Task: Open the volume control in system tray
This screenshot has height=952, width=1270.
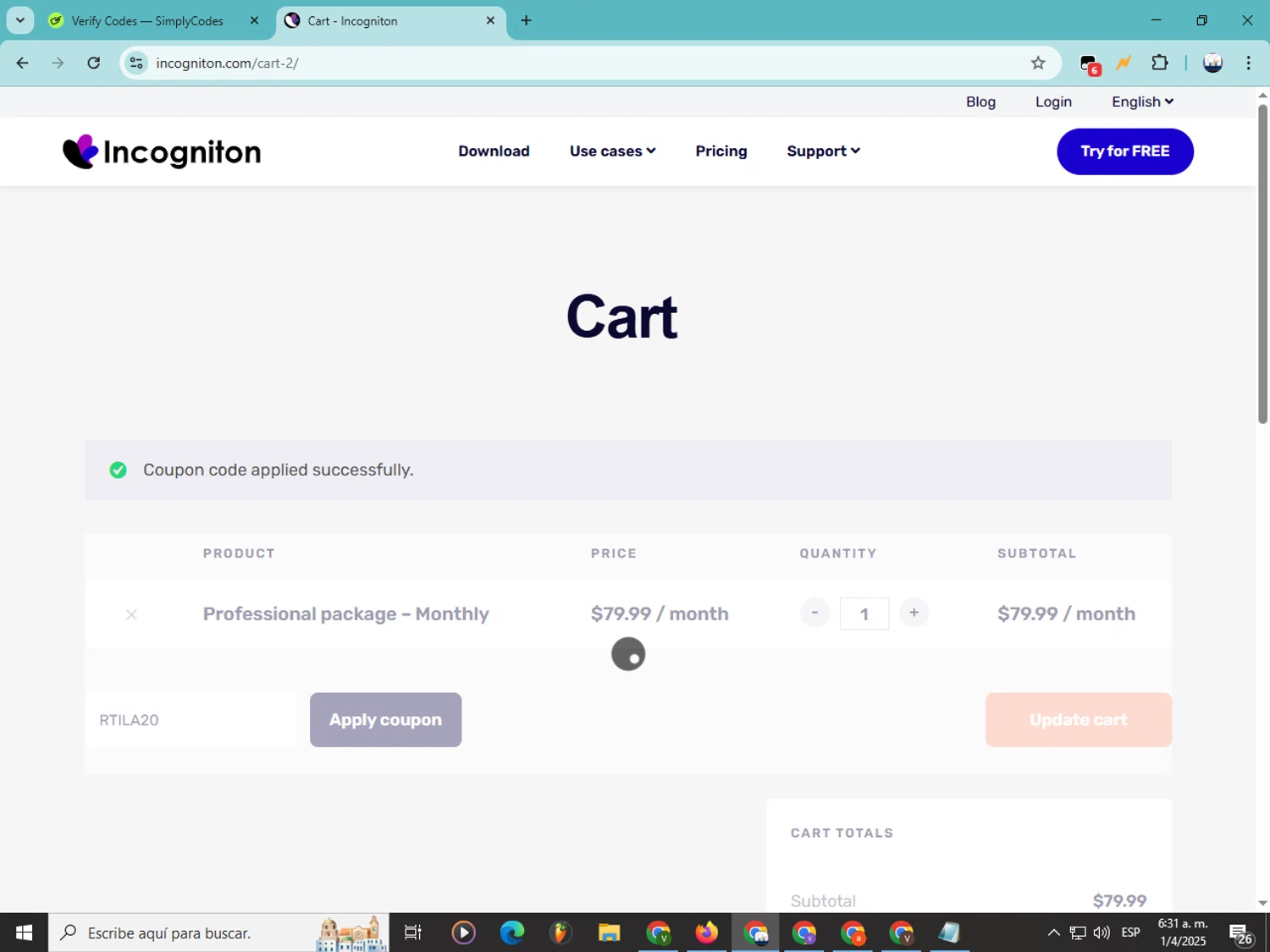Action: pos(1102,933)
